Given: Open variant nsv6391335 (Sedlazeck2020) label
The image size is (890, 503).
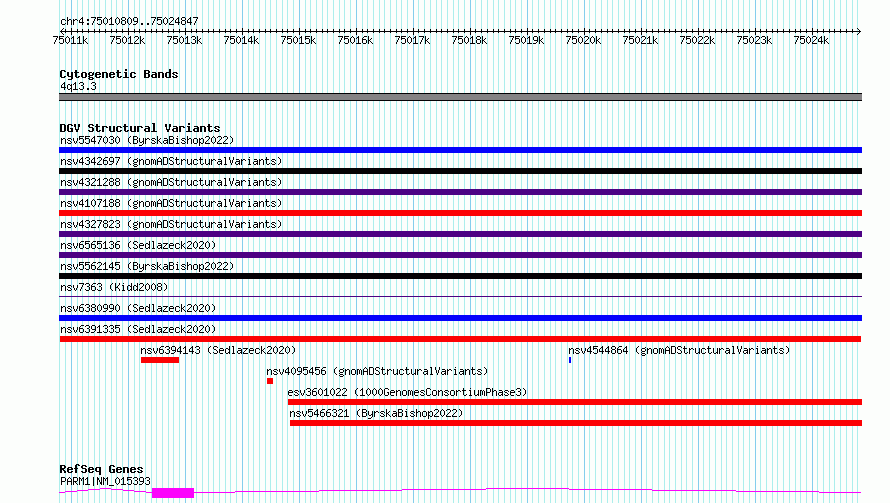Looking at the screenshot, I should tap(138, 329).
